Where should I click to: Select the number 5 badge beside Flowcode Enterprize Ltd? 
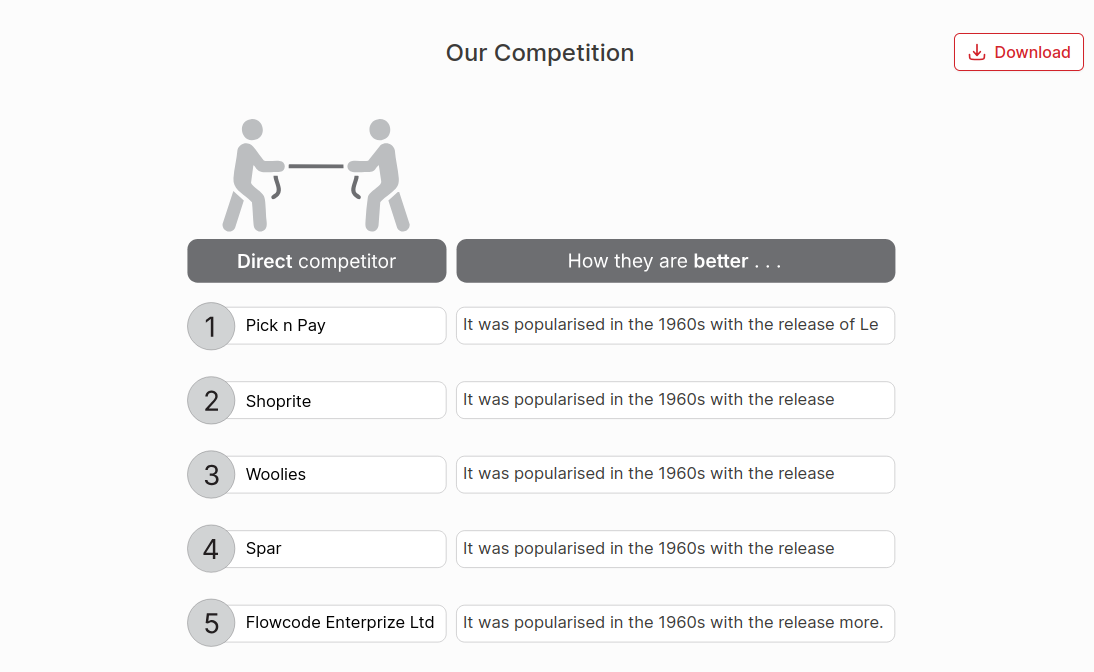pos(210,623)
